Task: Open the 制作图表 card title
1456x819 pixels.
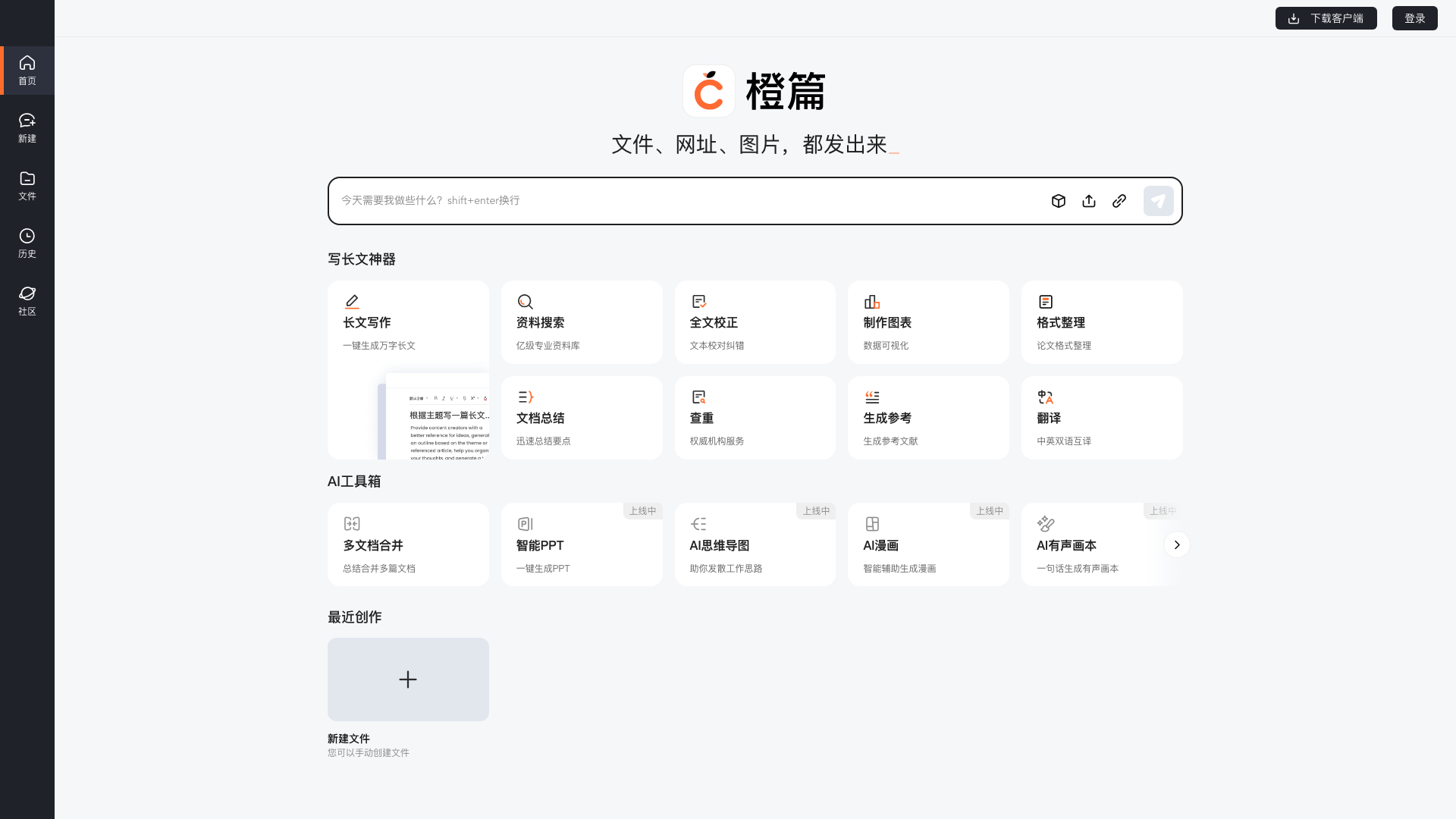Action: [887, 323]
